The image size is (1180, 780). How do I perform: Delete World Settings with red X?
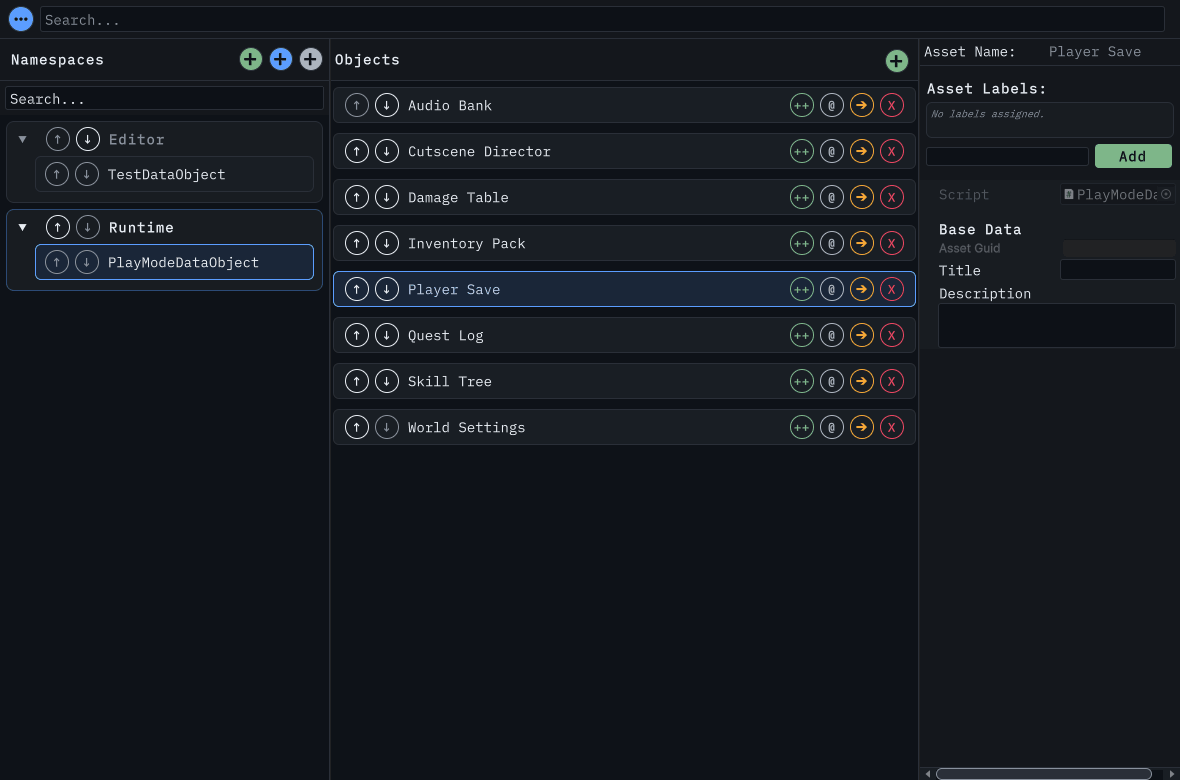892,427
